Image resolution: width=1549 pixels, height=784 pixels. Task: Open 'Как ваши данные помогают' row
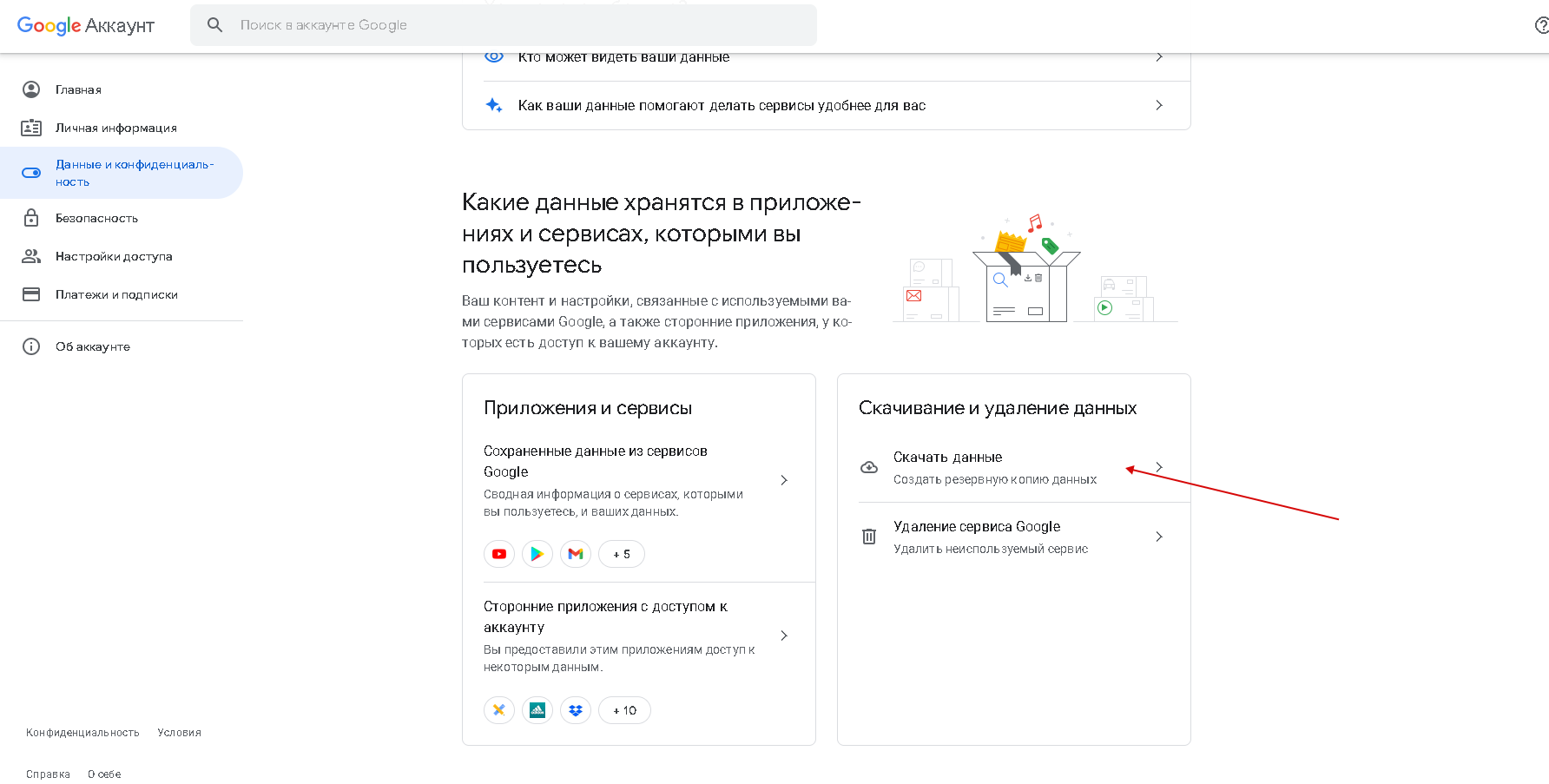click(x=721, y=105)
